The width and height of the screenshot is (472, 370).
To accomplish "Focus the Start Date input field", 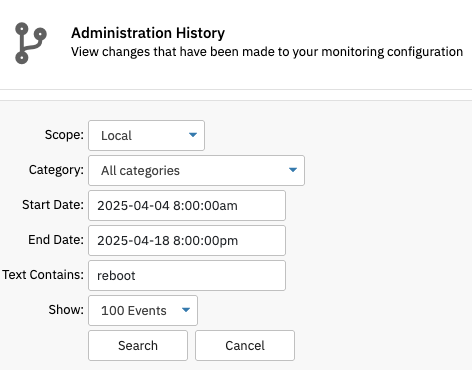I will point(187,205).
